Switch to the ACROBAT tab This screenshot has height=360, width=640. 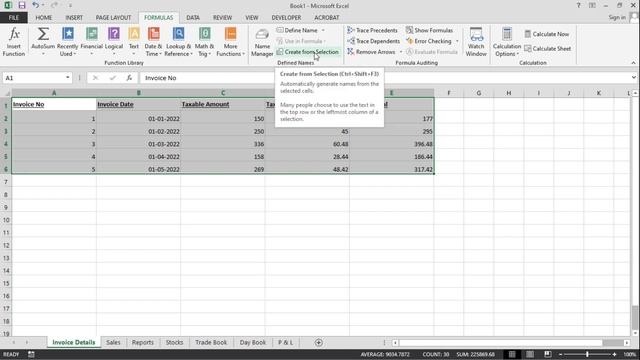pos(327,18)
